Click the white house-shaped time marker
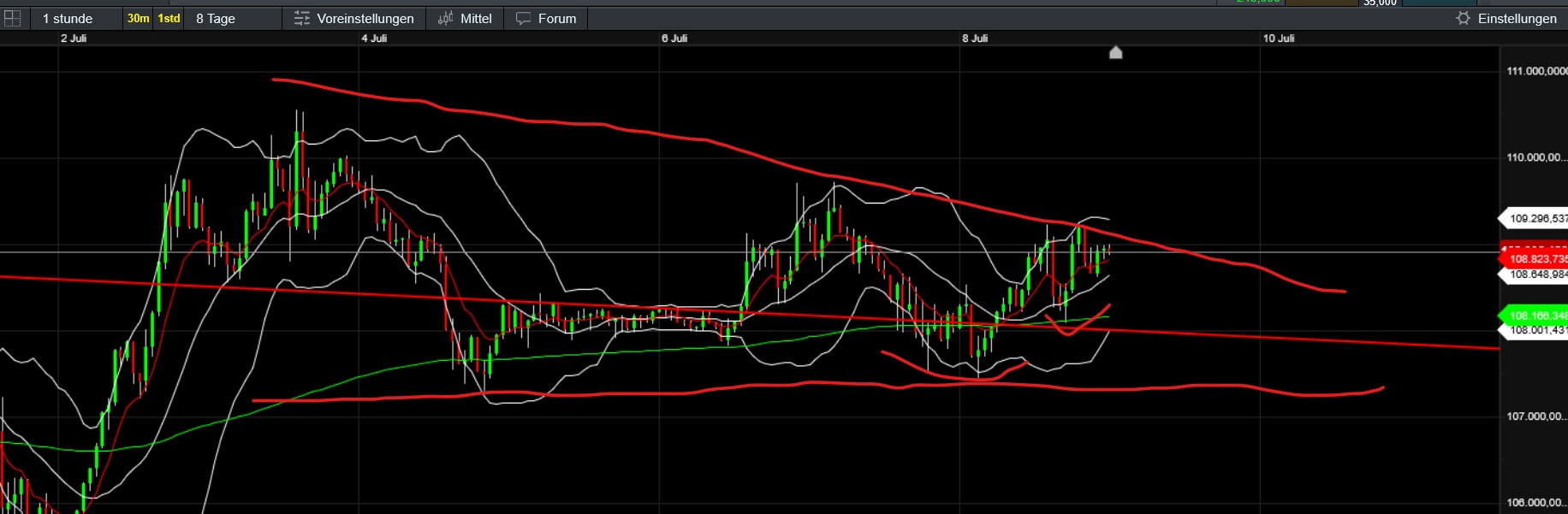 (1115, 53)
